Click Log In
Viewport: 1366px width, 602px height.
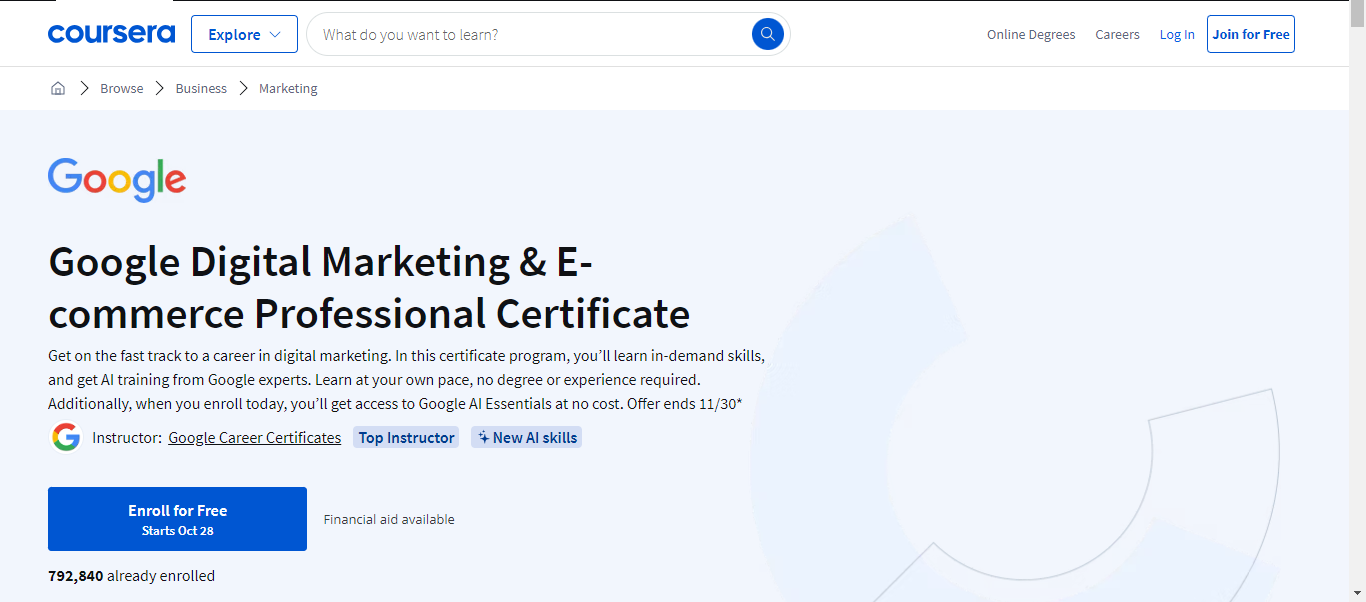point(1177,34)
